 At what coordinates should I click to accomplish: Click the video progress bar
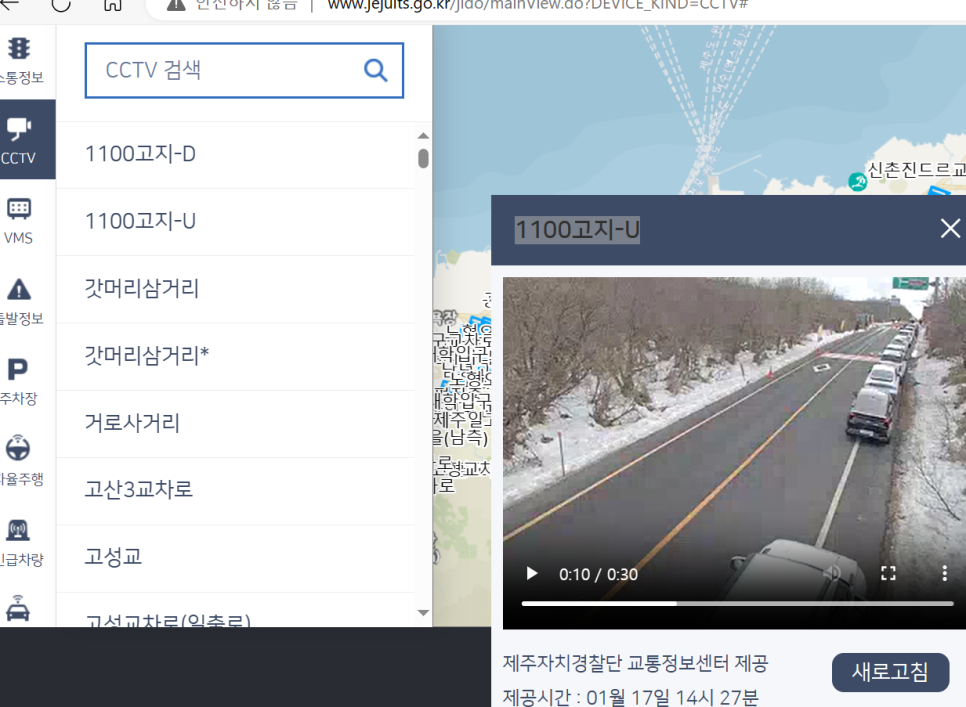tap(737, 604)
